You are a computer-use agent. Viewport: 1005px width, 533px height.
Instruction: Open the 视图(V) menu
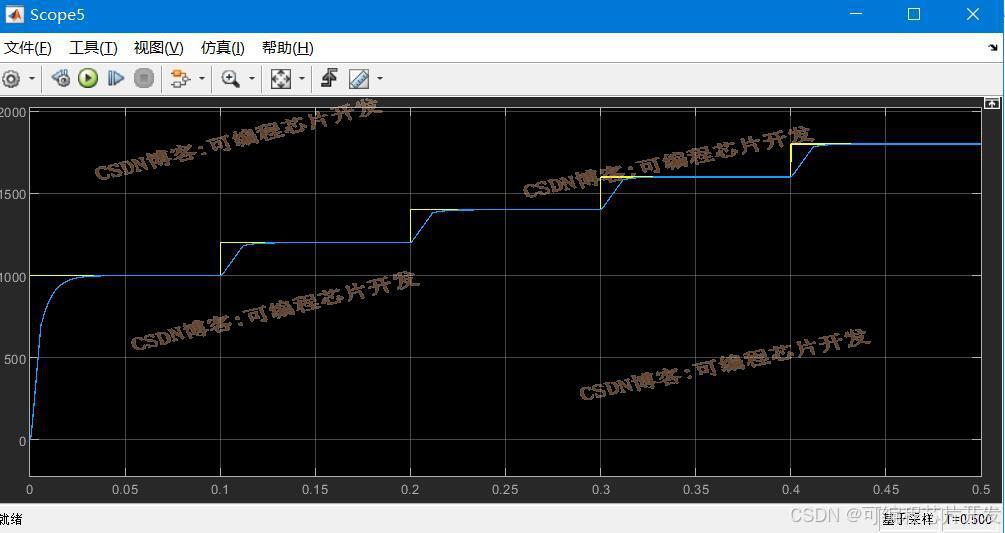click(x=158, y=48)
